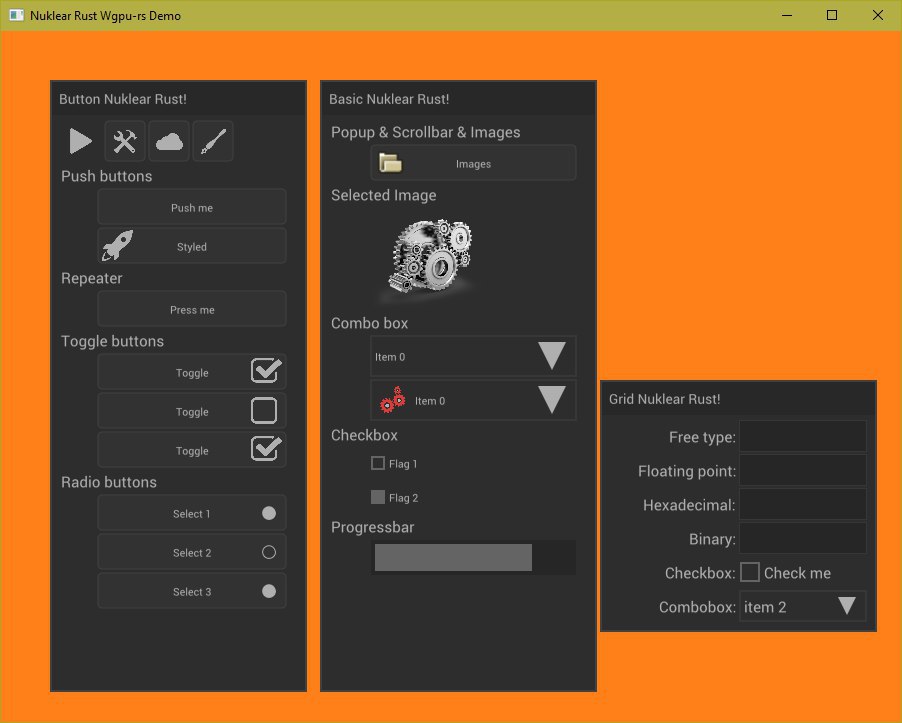Click the Toggle buttons heading
902x723 pixels.
coord(112,341)
